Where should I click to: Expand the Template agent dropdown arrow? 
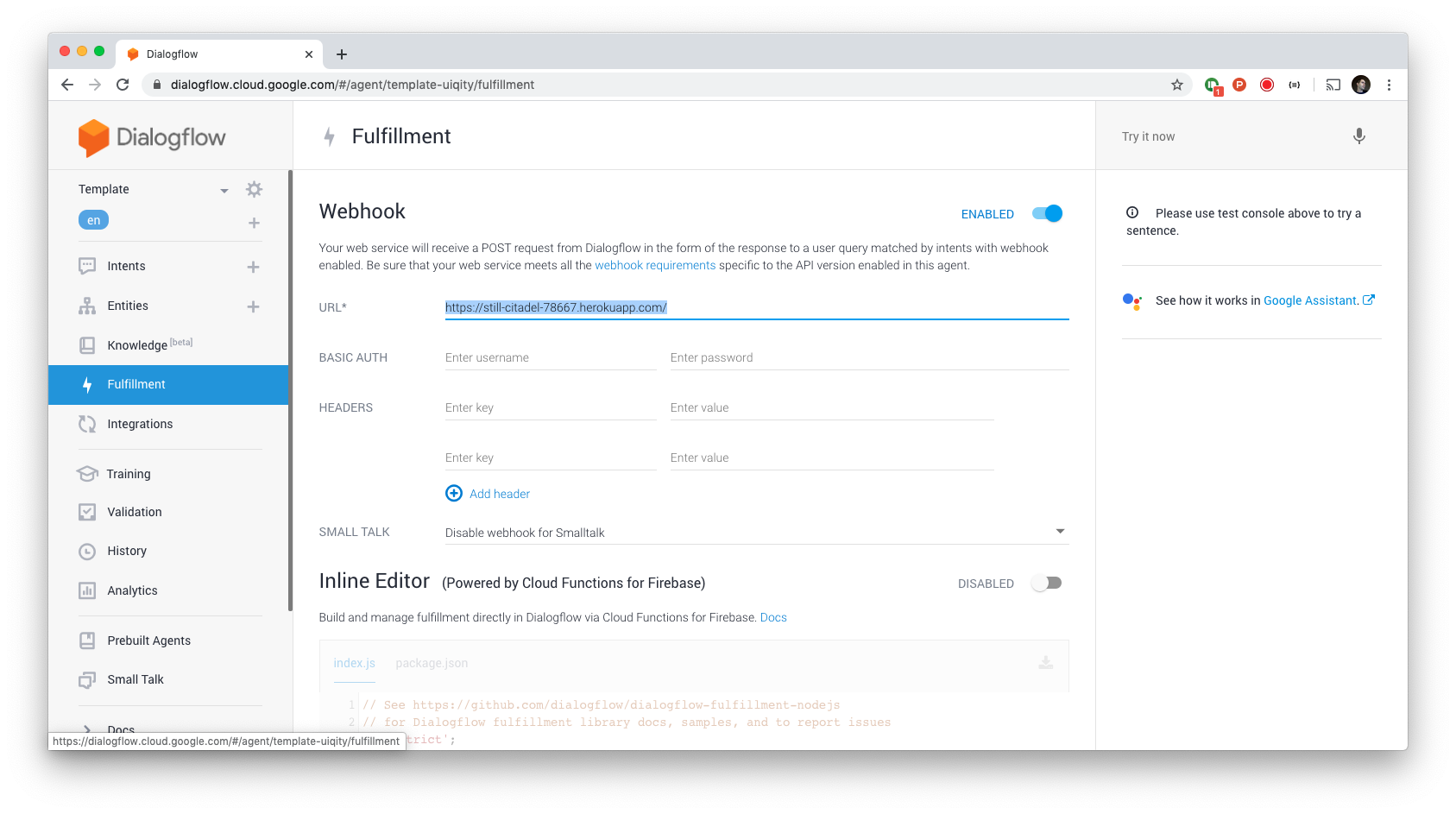(224, 190)
